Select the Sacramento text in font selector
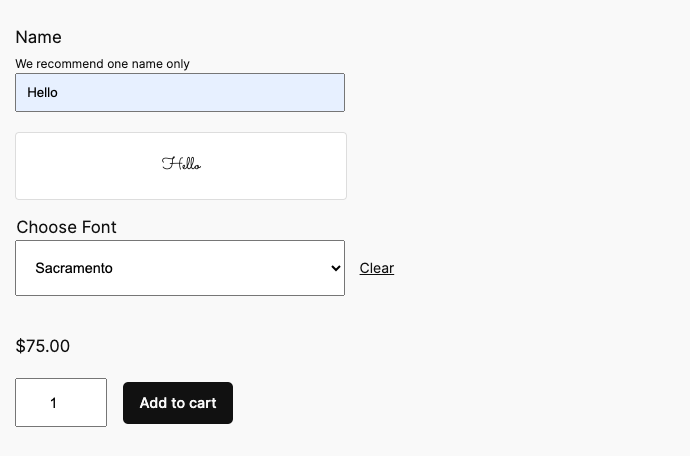This screenshot has height=456, width=690. coord(74,268)
